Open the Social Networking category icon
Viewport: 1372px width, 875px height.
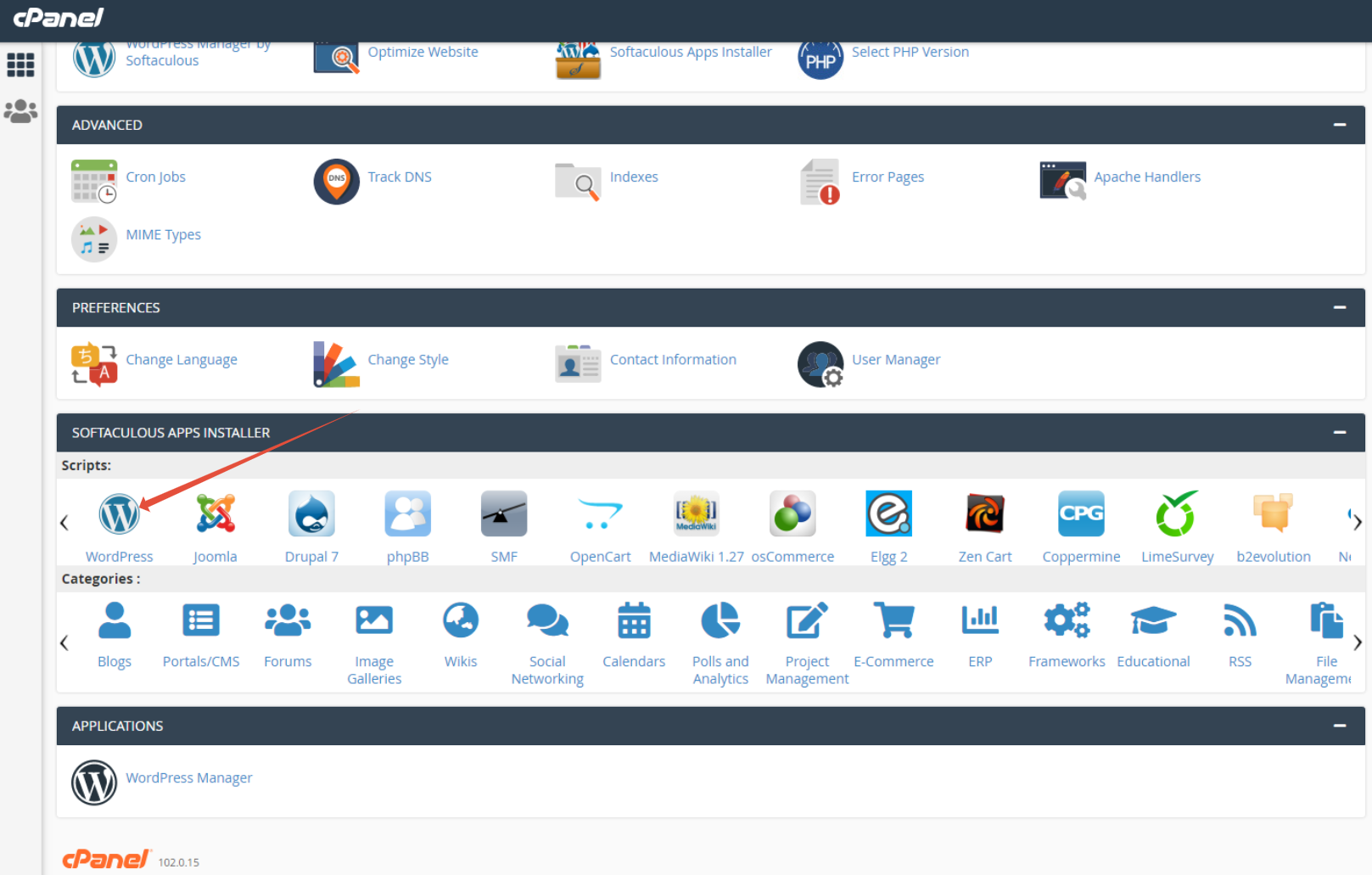547,620
